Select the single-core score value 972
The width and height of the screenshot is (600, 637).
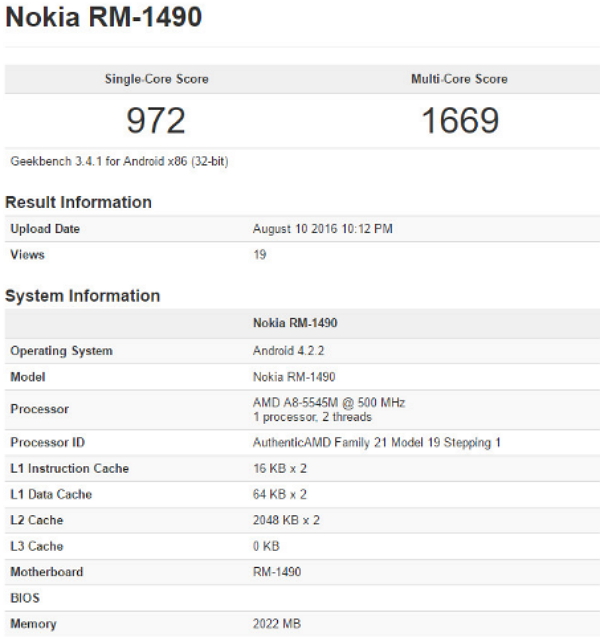point(156,120)
